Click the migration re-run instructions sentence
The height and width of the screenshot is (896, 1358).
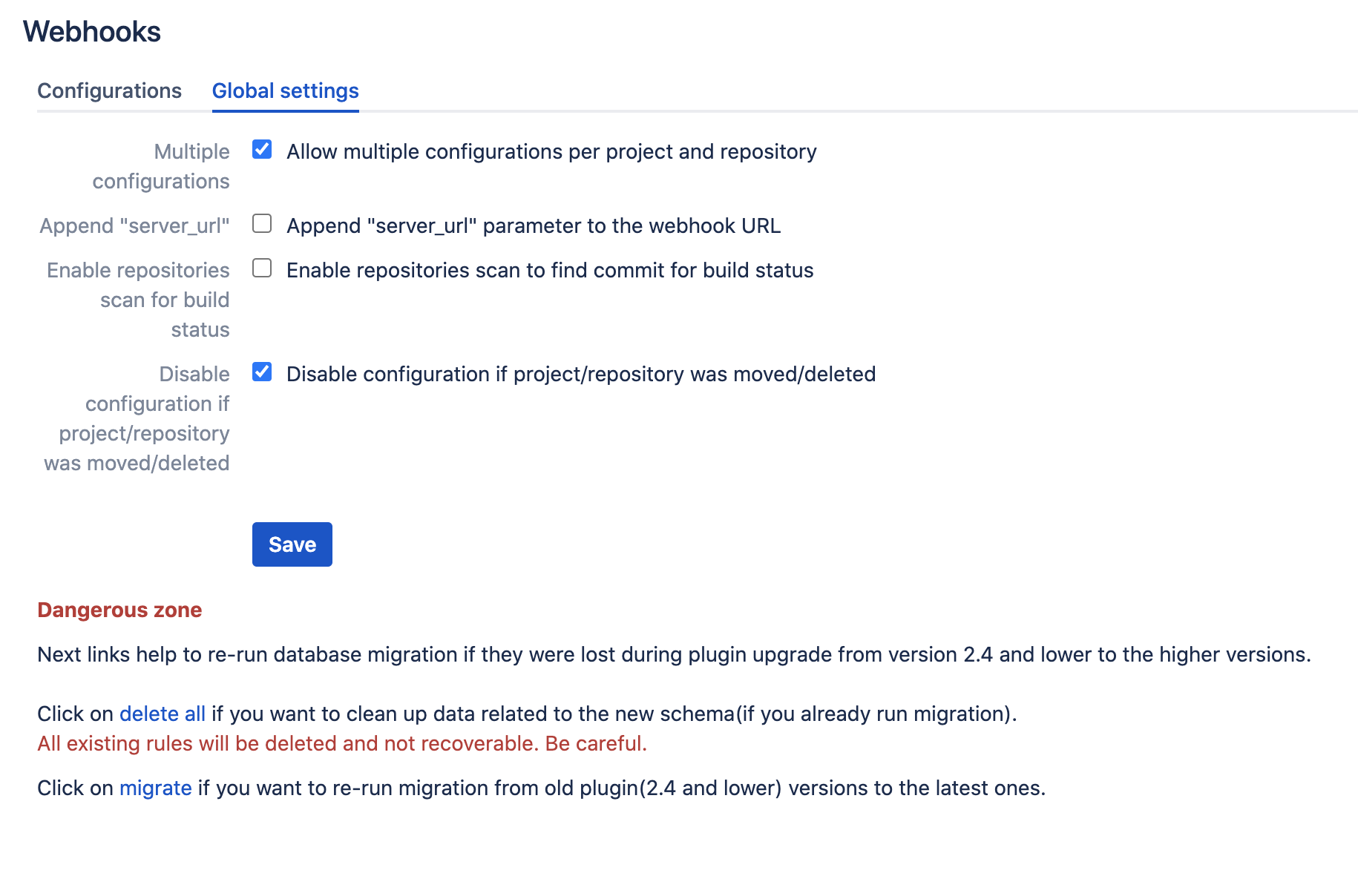click(542, 788)
